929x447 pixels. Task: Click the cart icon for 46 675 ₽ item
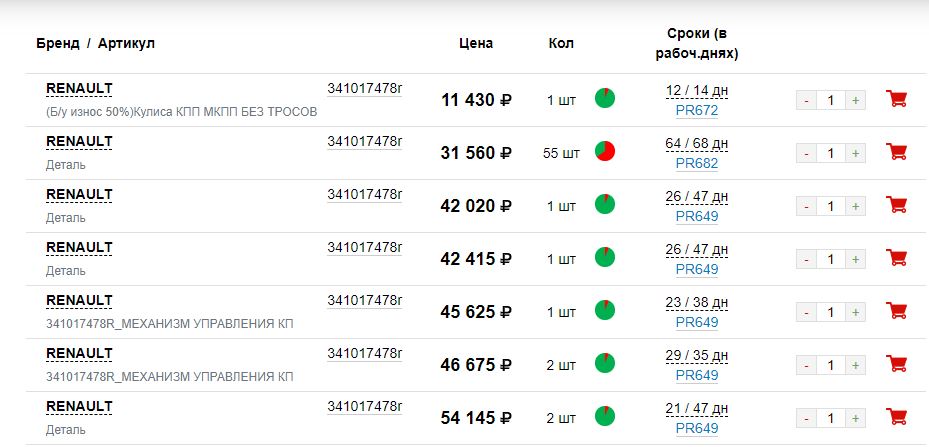pyautogui.click(x=897, y=364)
